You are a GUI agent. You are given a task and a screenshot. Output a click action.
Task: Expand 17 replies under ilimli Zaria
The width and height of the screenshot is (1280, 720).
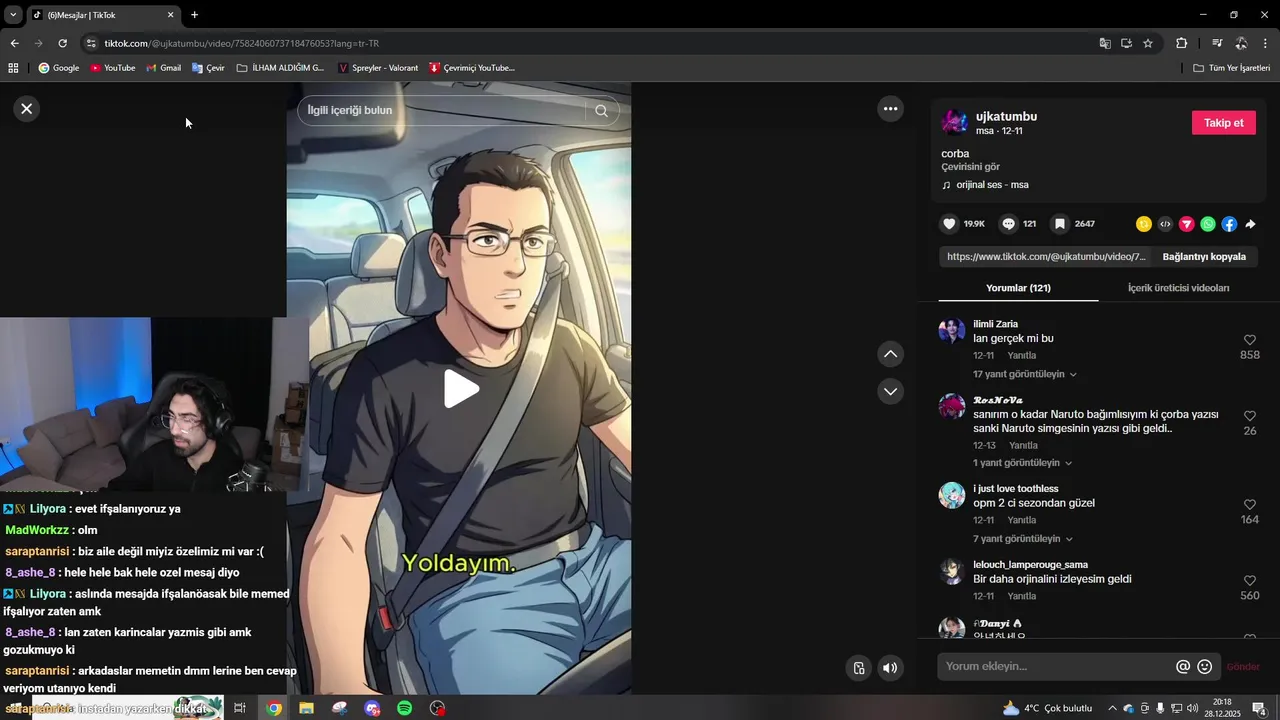click(1024, 374)
